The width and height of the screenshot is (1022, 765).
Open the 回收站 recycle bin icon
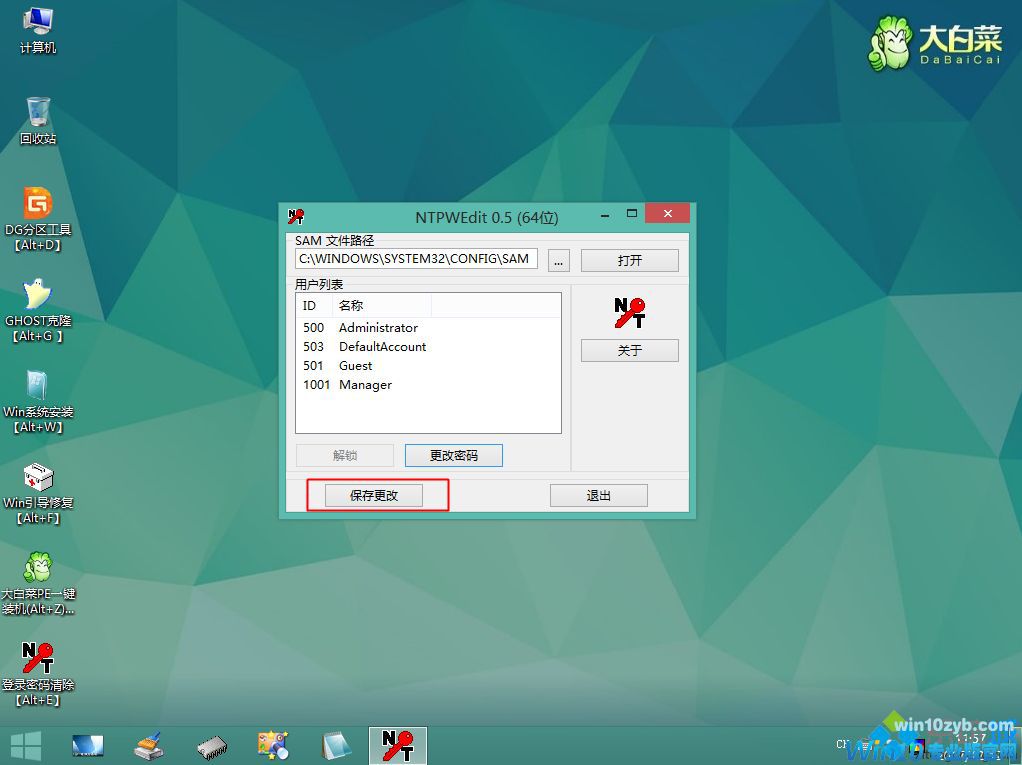coord(38,112)
